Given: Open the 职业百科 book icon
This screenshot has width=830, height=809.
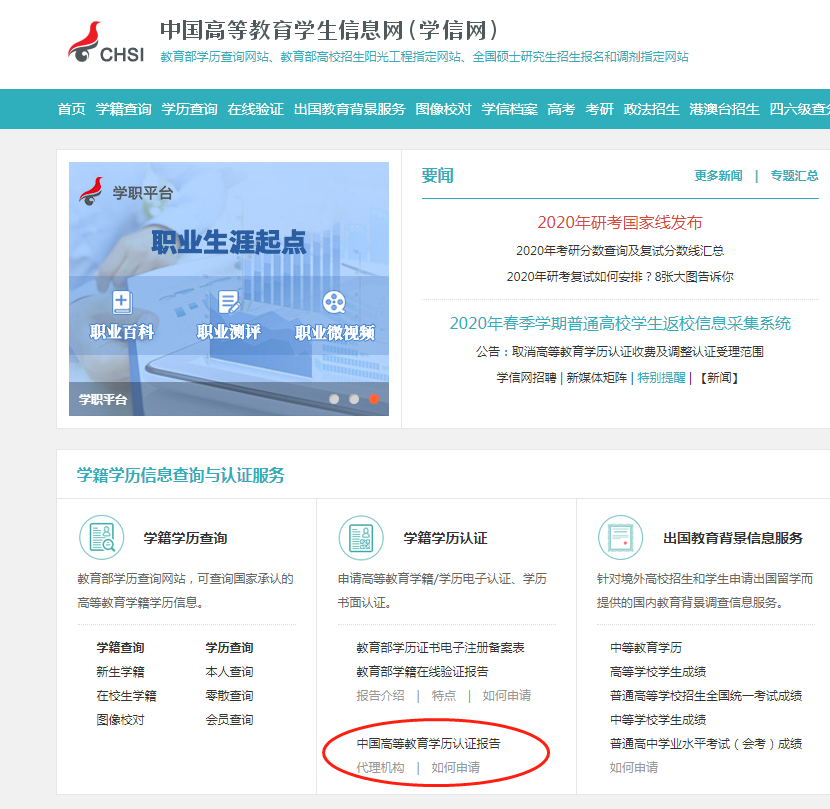Looking at the screenshot, I should [122, 302].
